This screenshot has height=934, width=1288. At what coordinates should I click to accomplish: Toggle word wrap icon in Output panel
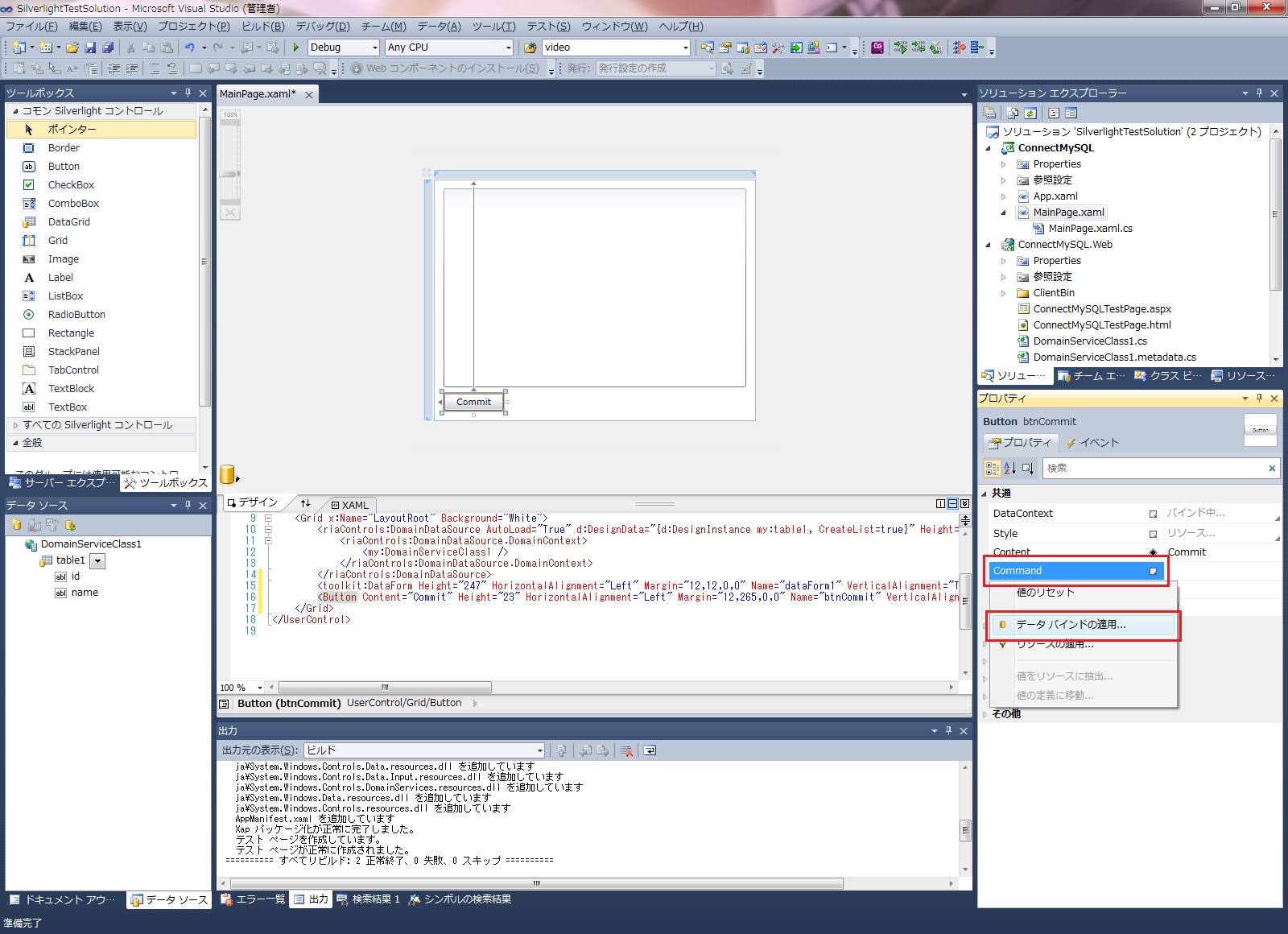650,750
